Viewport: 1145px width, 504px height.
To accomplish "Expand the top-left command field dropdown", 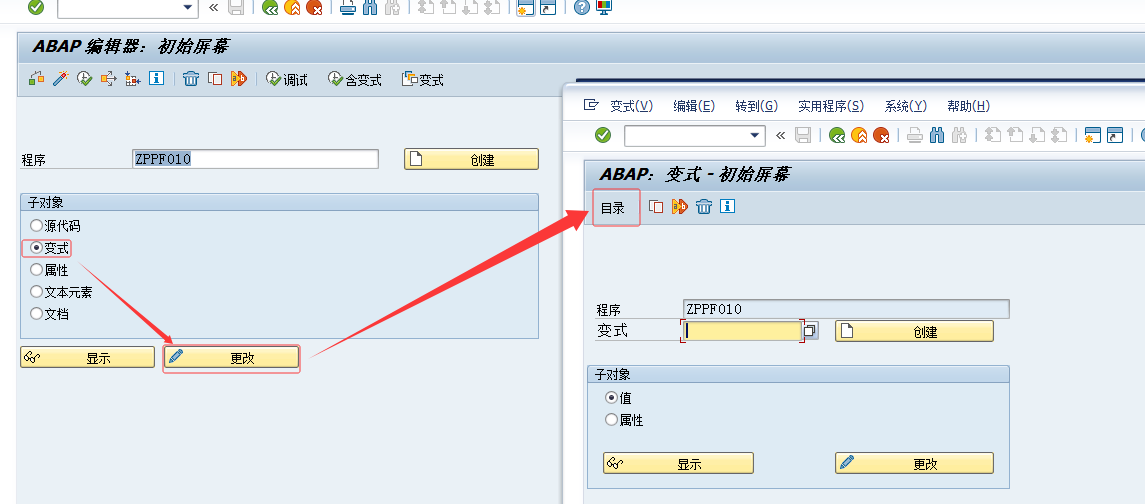I will [187, 7].
